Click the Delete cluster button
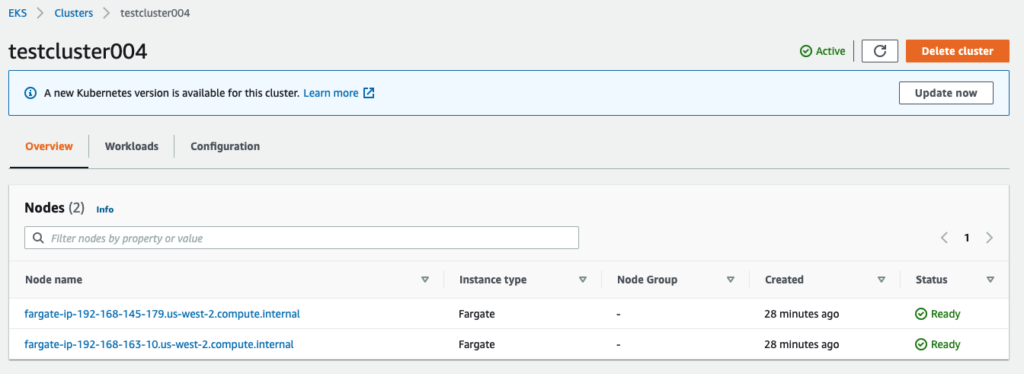The width and height of the screenshot is (1024, 374). pos(957,51)
